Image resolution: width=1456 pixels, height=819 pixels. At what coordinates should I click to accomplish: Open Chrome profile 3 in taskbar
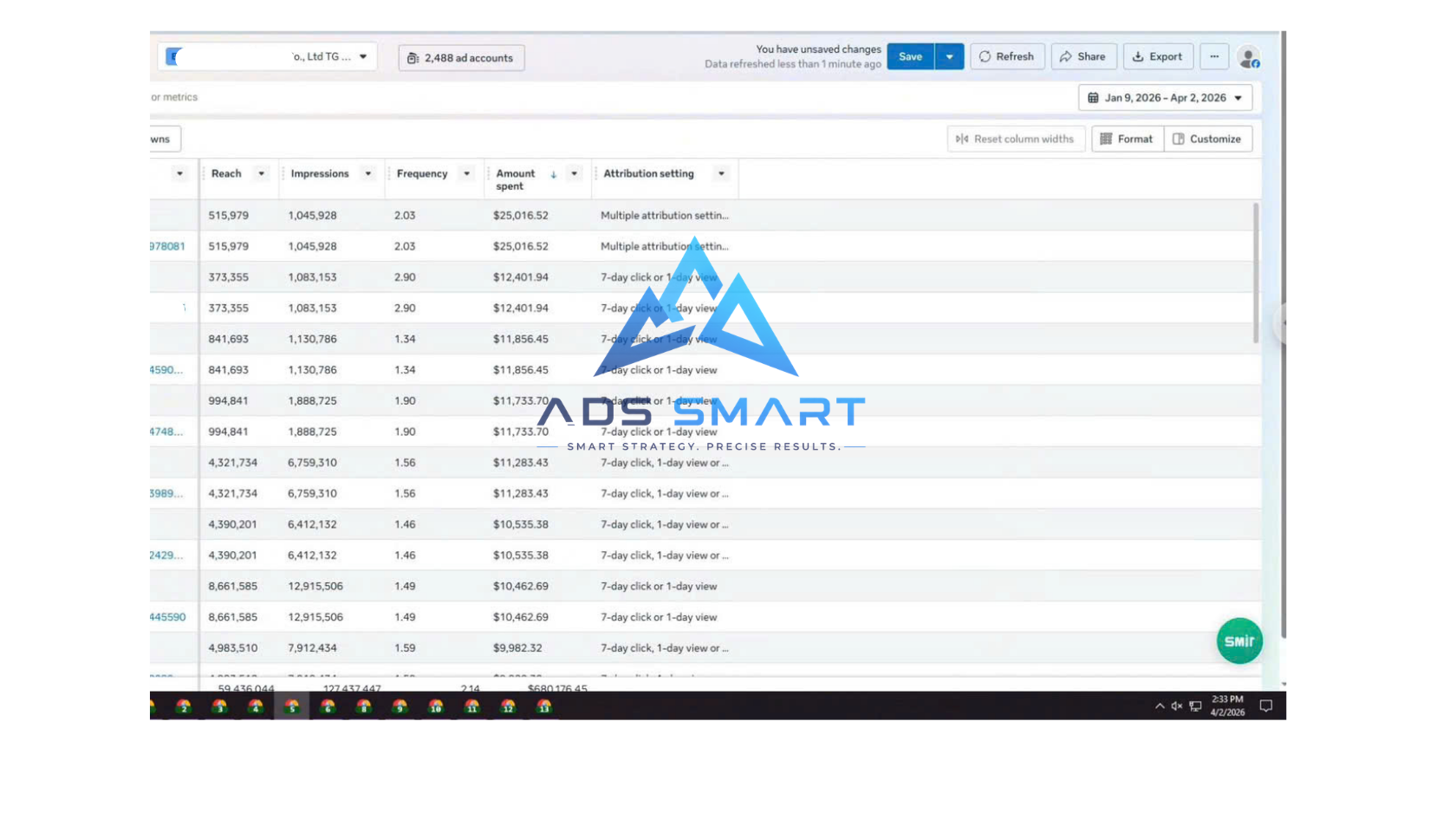[x=219, y=706]
